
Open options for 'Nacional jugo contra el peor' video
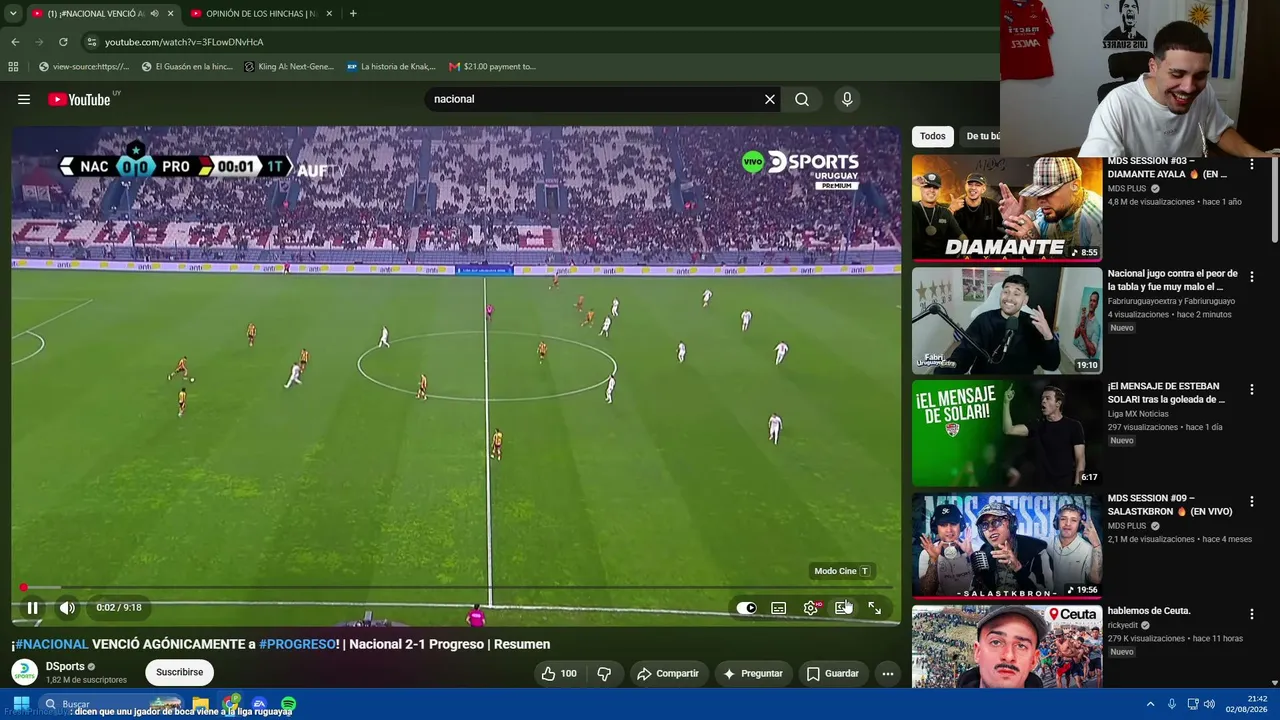tap(1251, 276)
